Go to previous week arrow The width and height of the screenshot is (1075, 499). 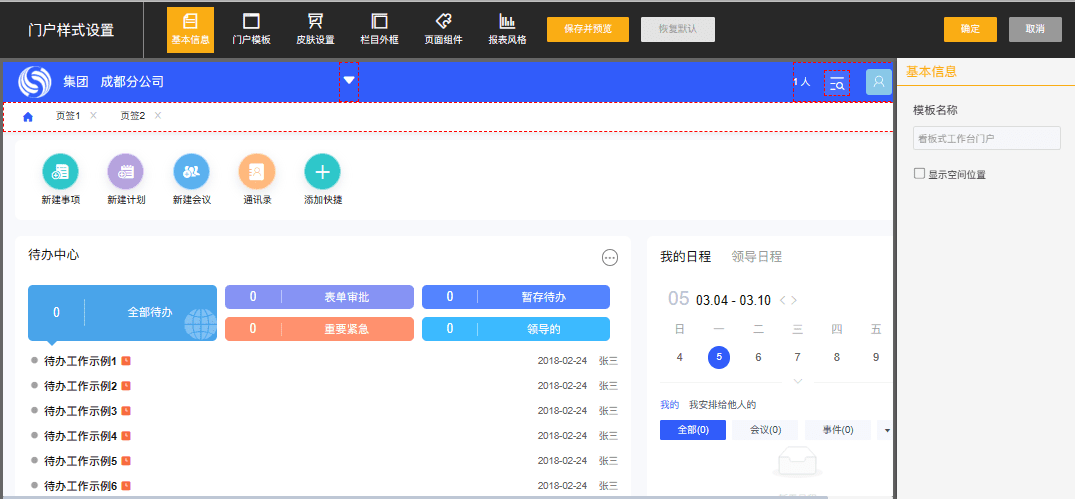(x=782, y=300)
